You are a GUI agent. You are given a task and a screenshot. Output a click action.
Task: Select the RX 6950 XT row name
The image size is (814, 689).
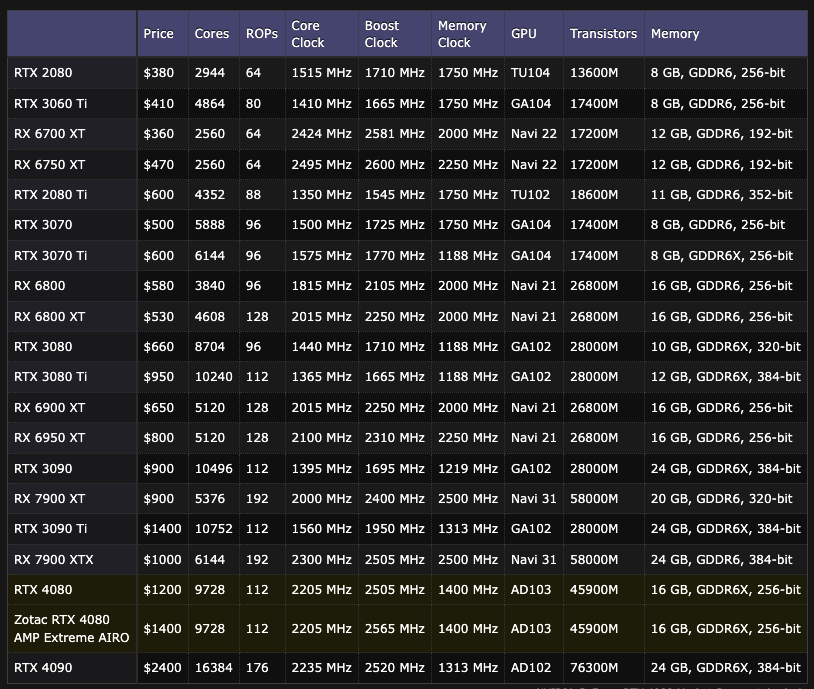(49, 438)
